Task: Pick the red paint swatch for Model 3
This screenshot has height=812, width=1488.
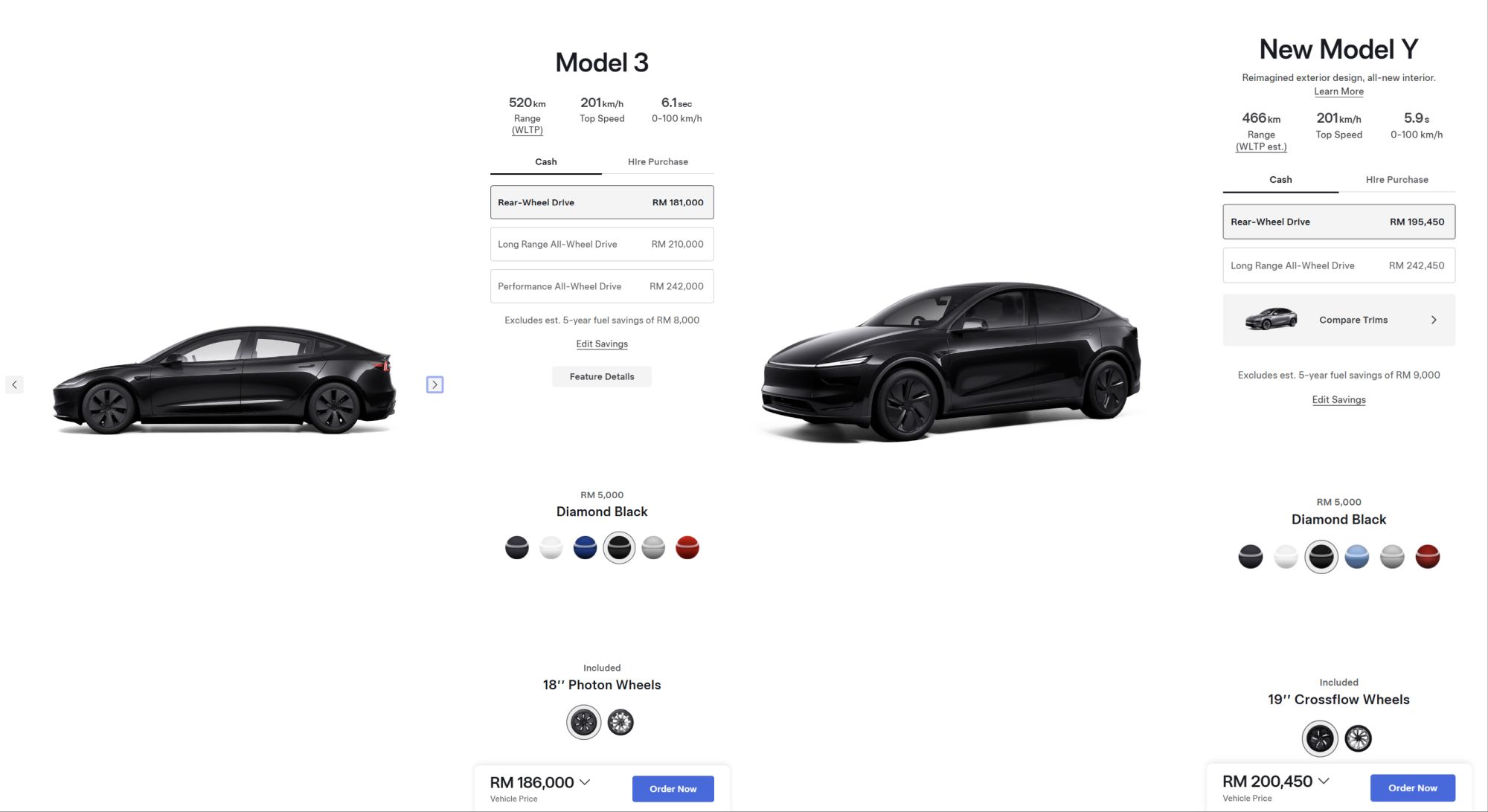Action: (687, 548)
